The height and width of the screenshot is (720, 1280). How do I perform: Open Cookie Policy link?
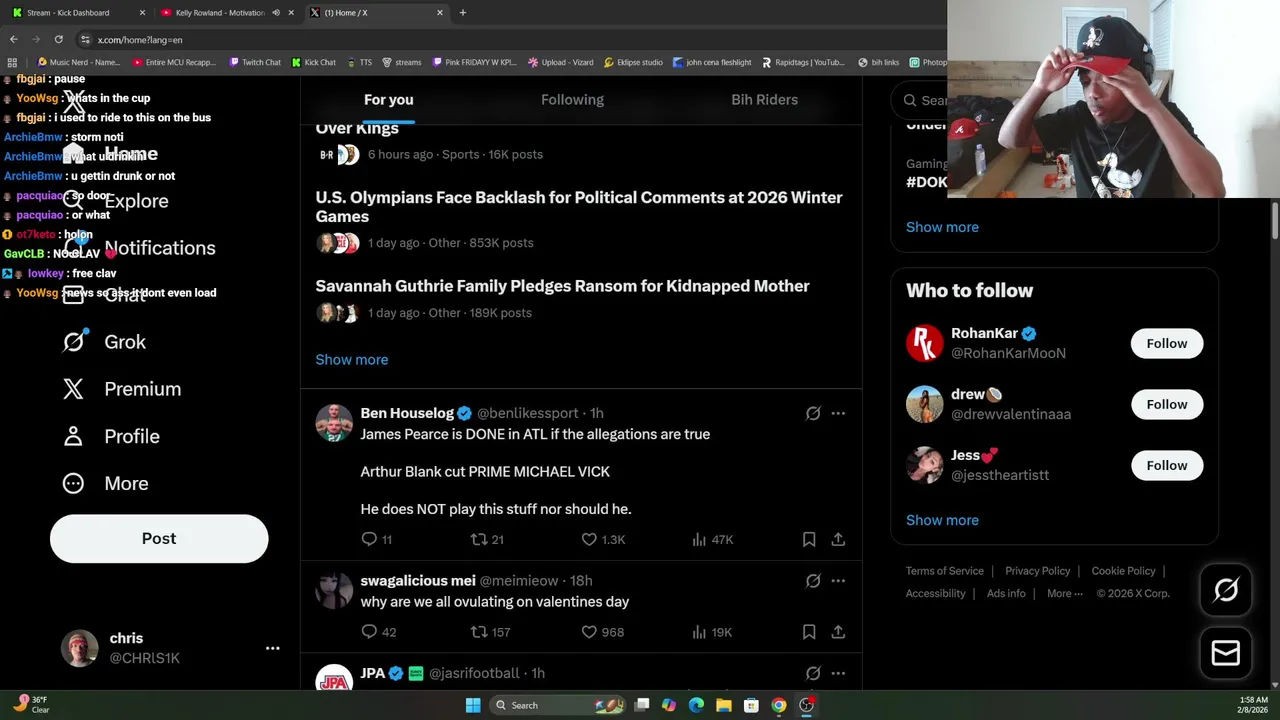click(1123, 571)
